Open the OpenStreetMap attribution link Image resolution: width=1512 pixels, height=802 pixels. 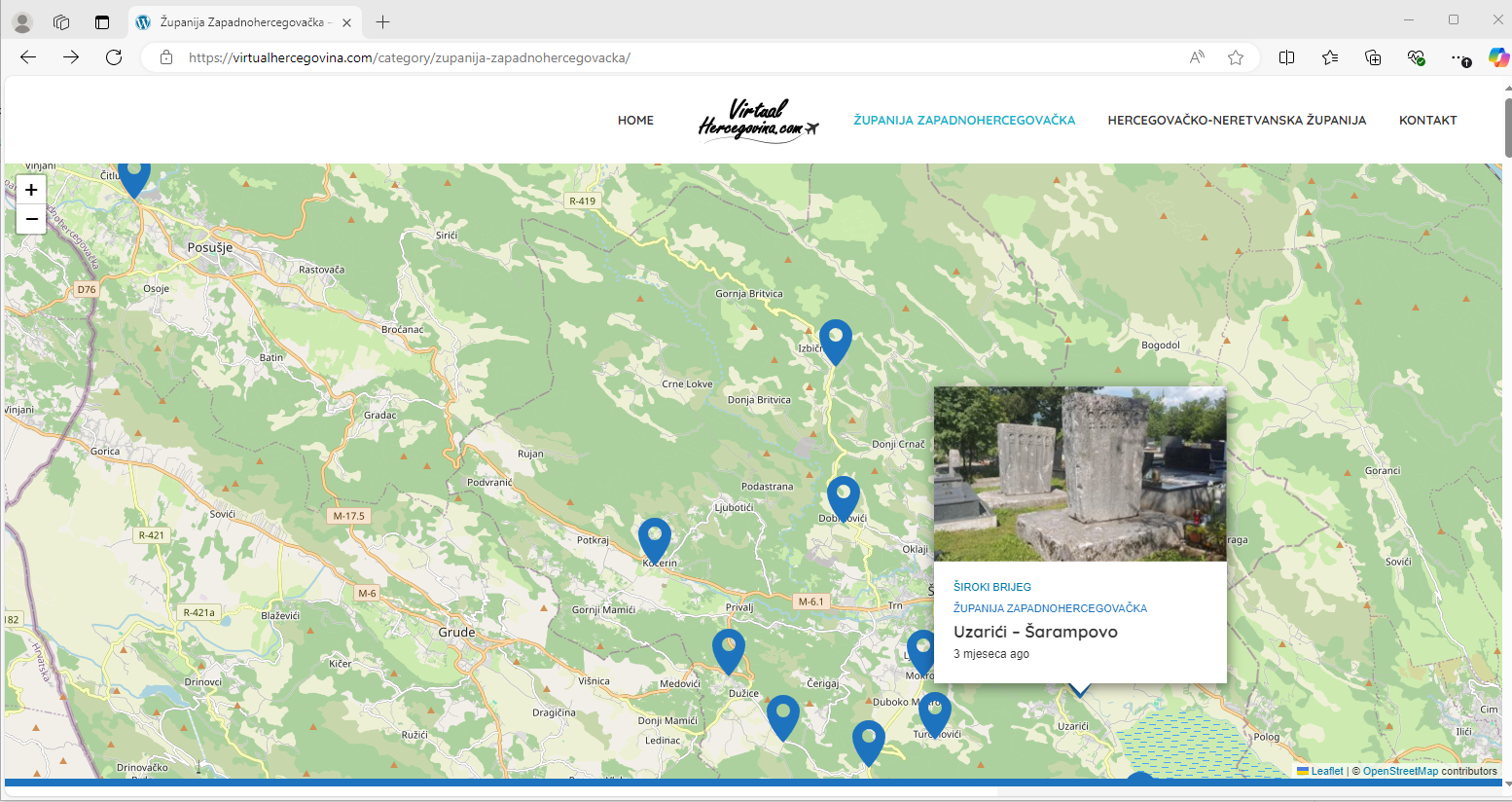1400,771
